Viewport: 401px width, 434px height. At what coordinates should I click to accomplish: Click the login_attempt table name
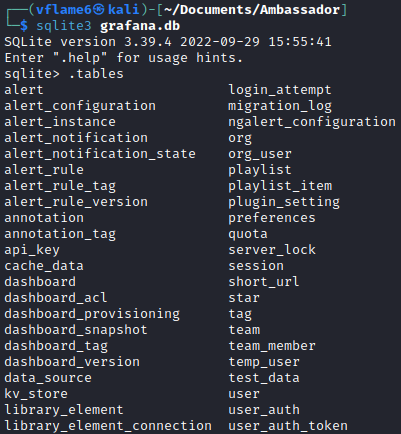280,90
